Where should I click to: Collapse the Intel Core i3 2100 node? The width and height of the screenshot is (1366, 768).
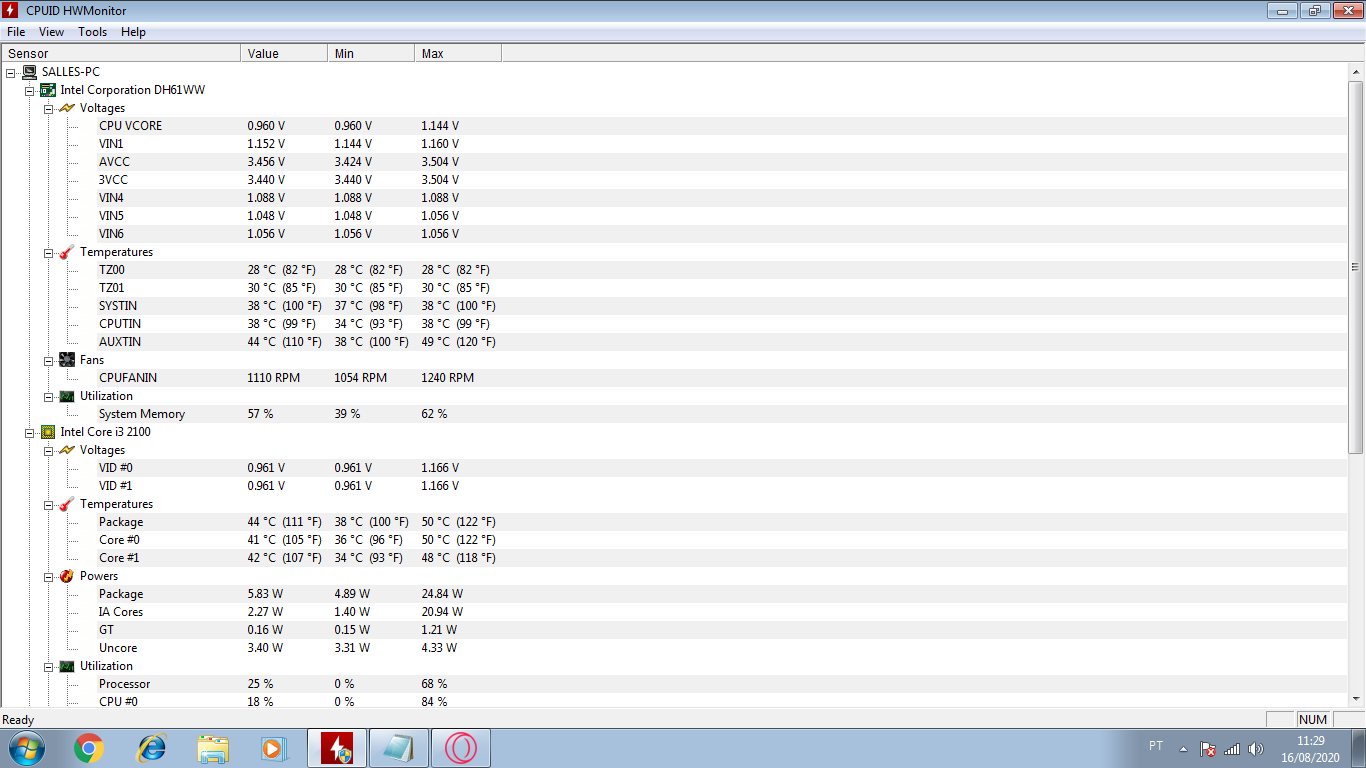pos(30,432)
